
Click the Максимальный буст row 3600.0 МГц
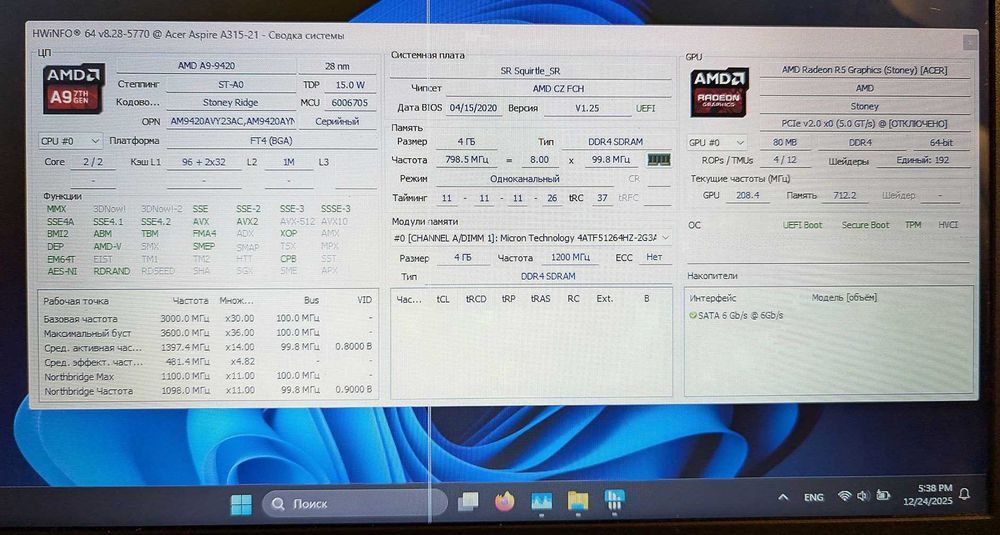click(208, 333)
